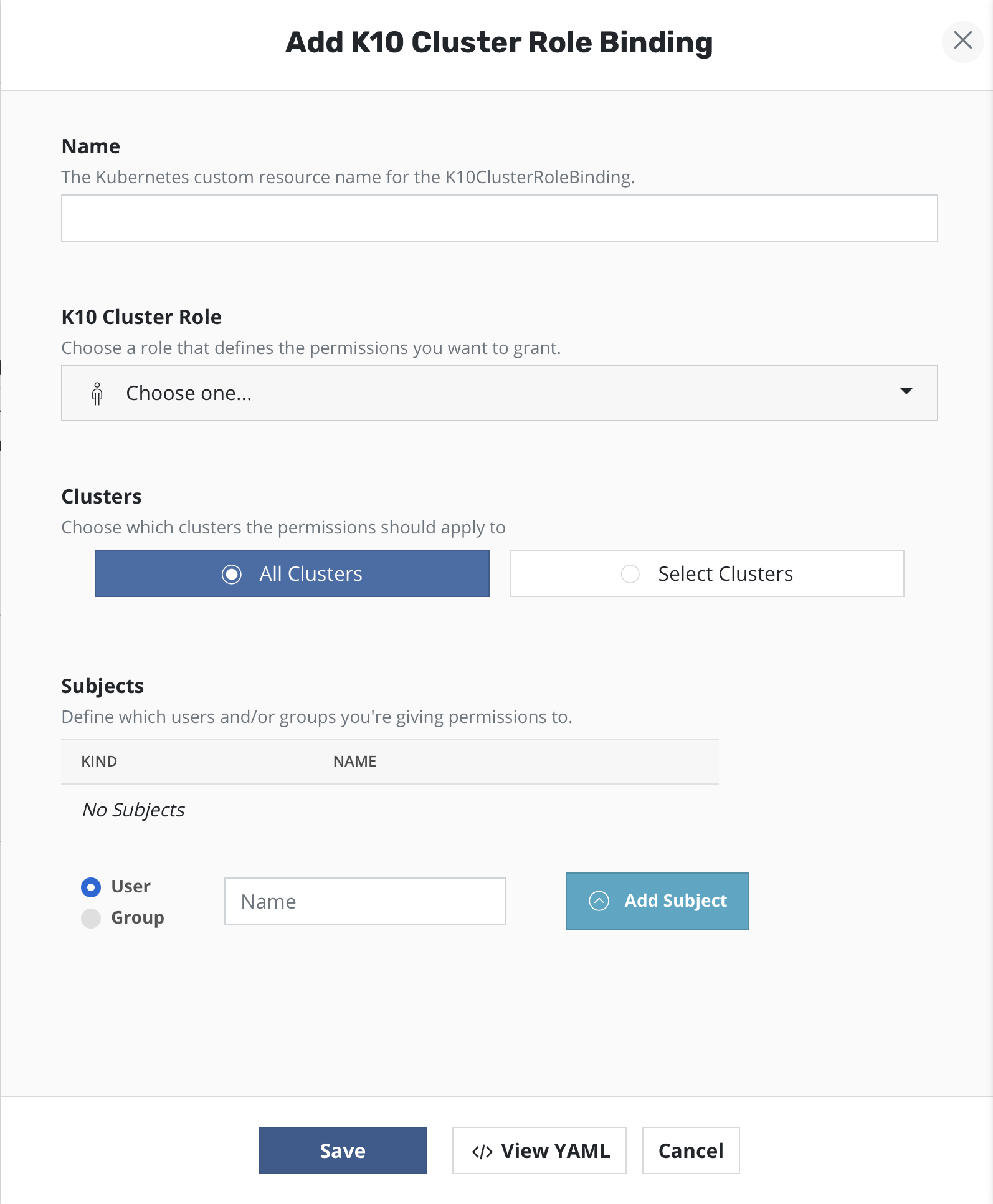
Task: Click the radio circle inside All Clusters
Action: 232,574
